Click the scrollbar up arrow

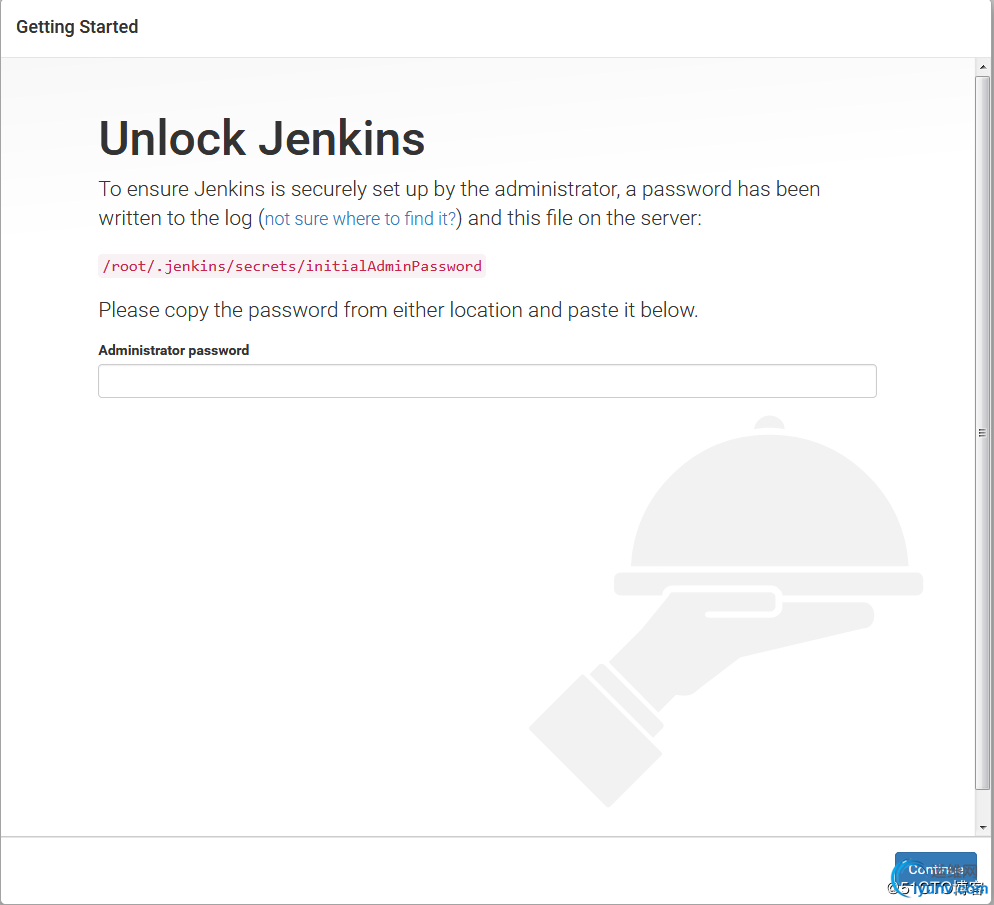(x=983, y=67)
